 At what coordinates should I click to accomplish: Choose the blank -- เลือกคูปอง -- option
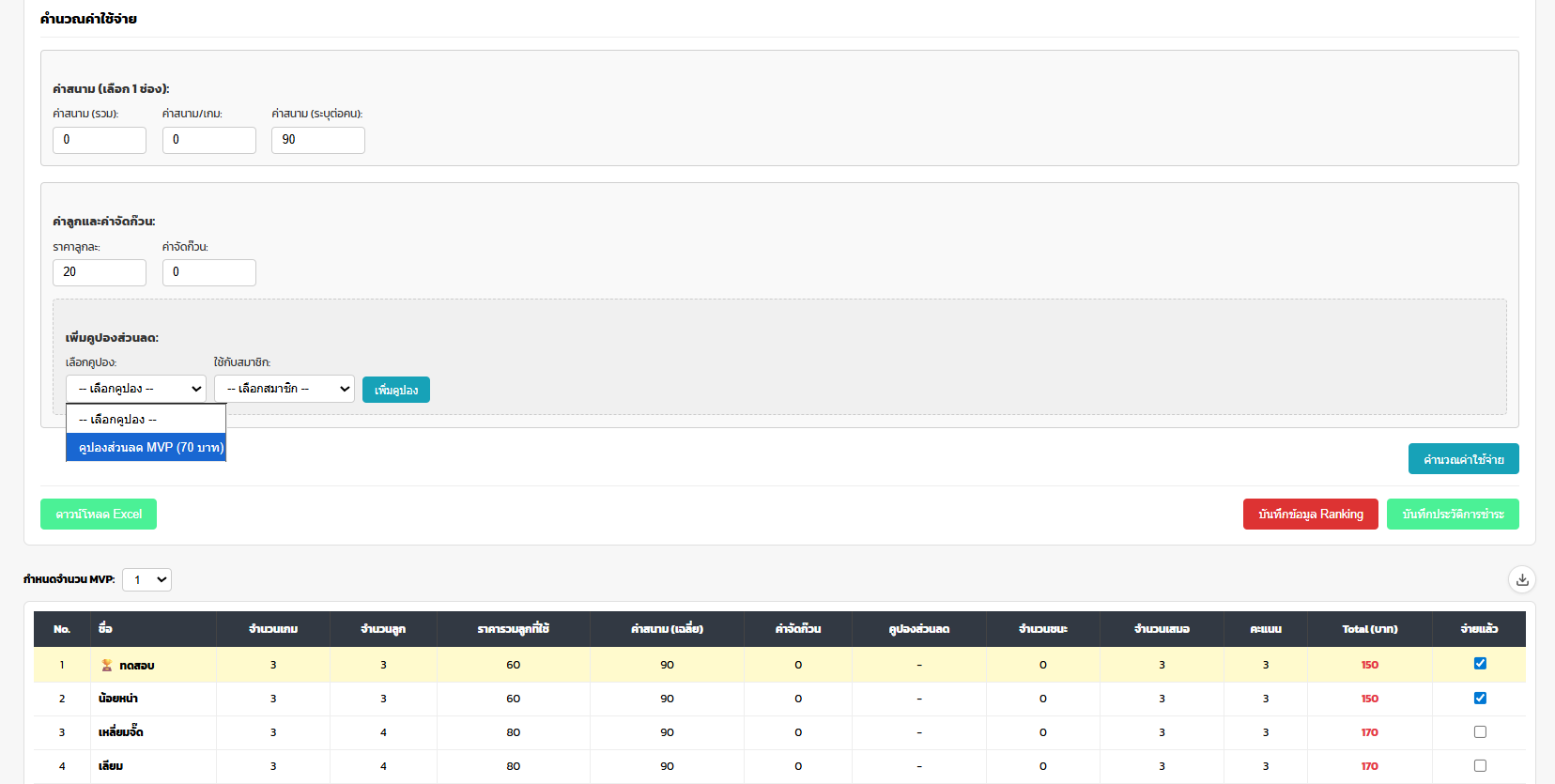tap(146, 420)
